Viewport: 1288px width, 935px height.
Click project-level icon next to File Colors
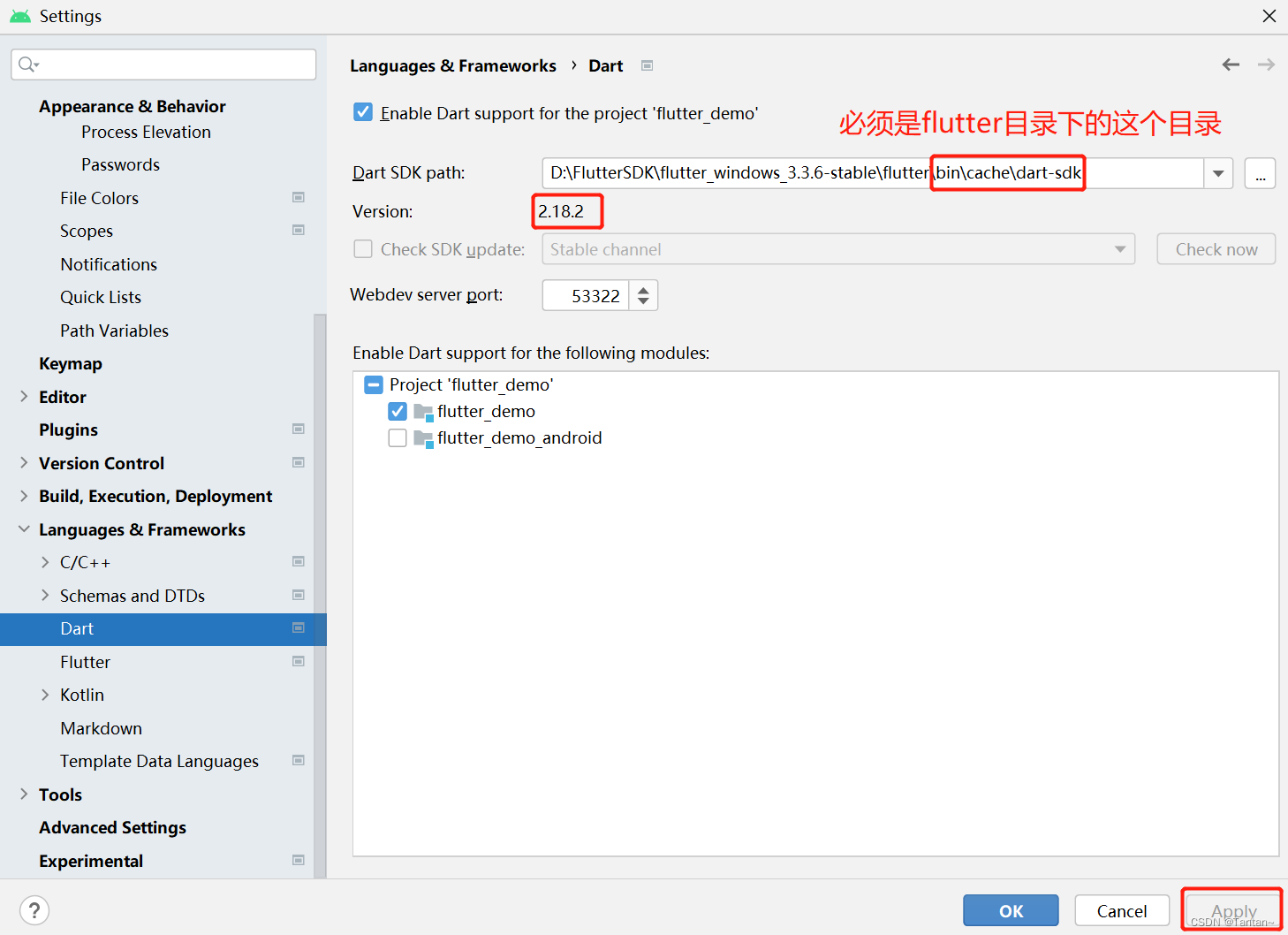(x=299, y=197)
